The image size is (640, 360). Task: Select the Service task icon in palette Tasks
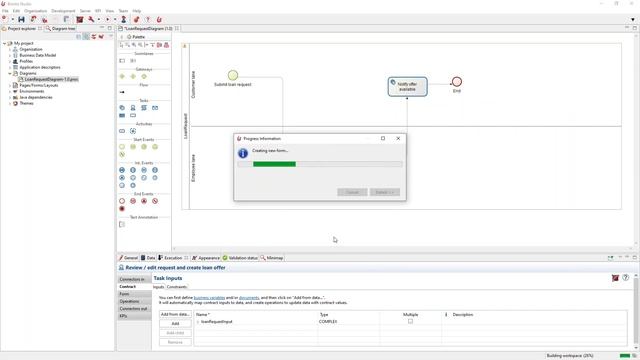(x=122, y=108)
